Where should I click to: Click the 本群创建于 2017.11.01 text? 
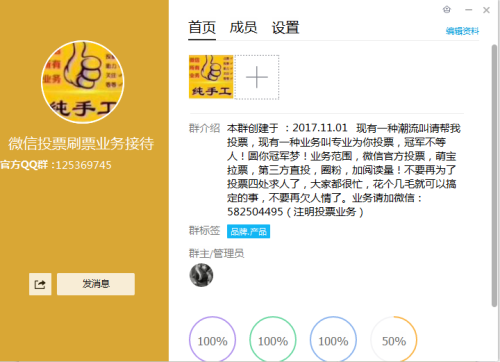click(287, 128)
